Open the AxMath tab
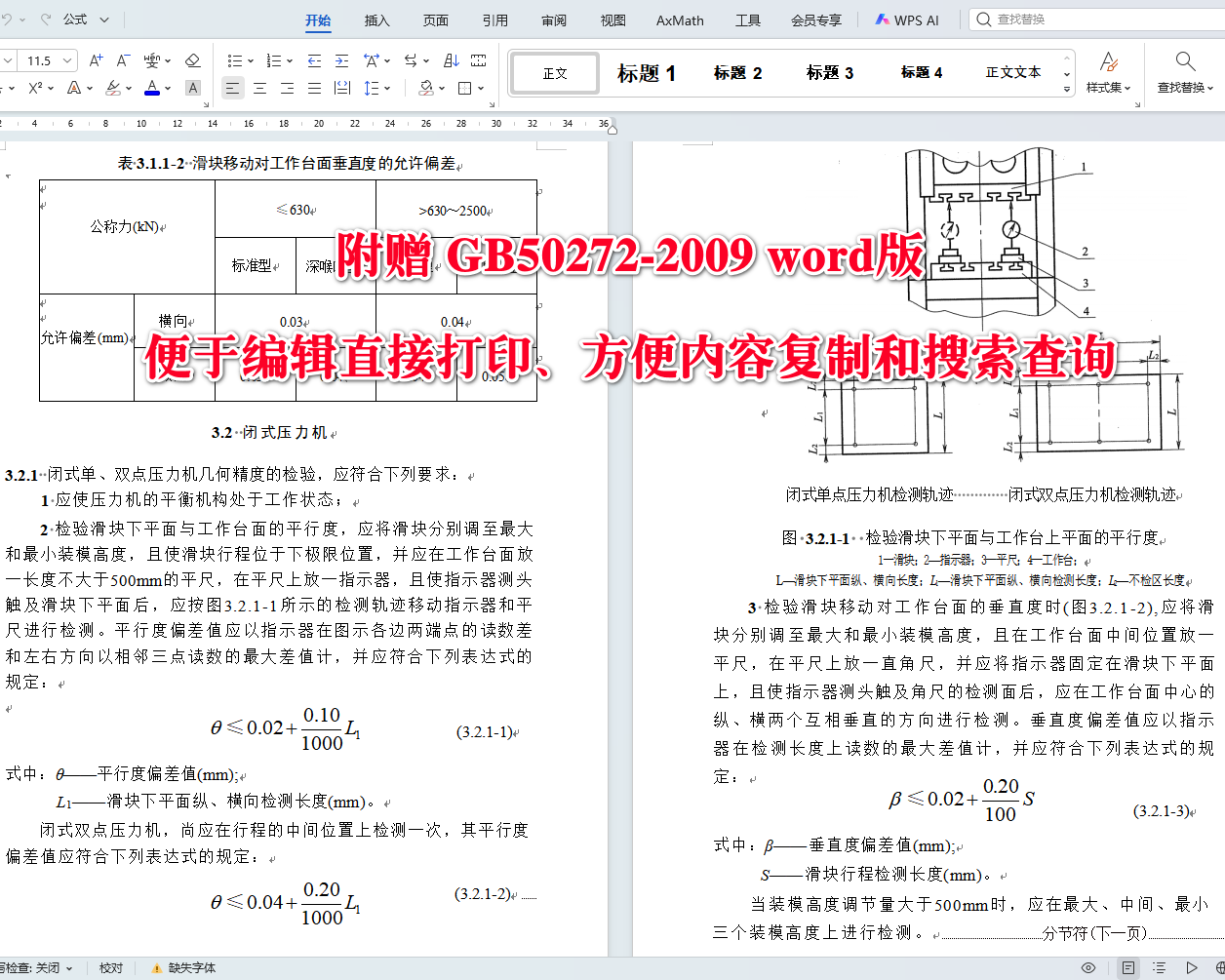 [680, 20]
